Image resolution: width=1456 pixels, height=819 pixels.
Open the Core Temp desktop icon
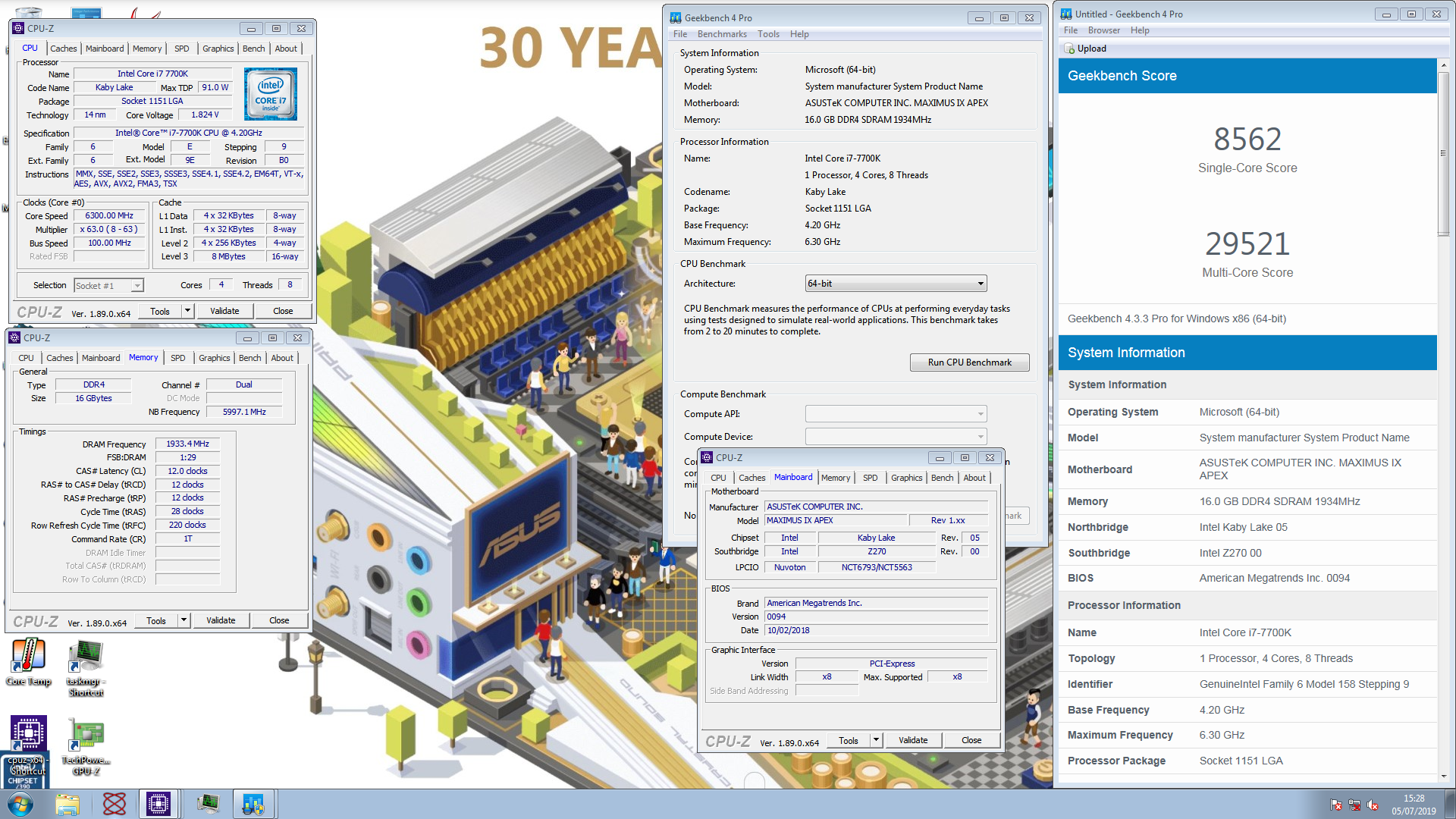(x=28, y=662)
